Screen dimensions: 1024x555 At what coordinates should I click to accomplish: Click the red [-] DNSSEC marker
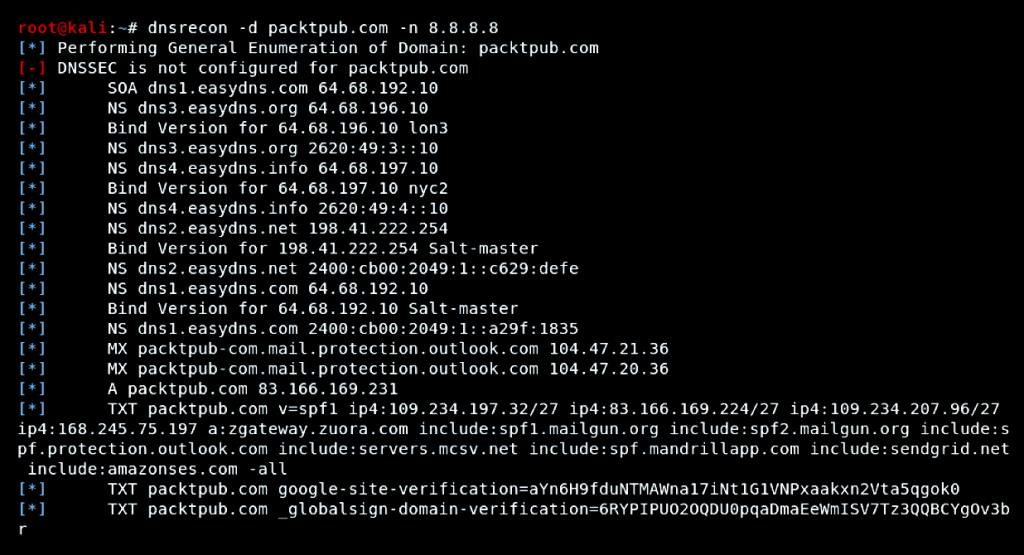click(31, 68)
